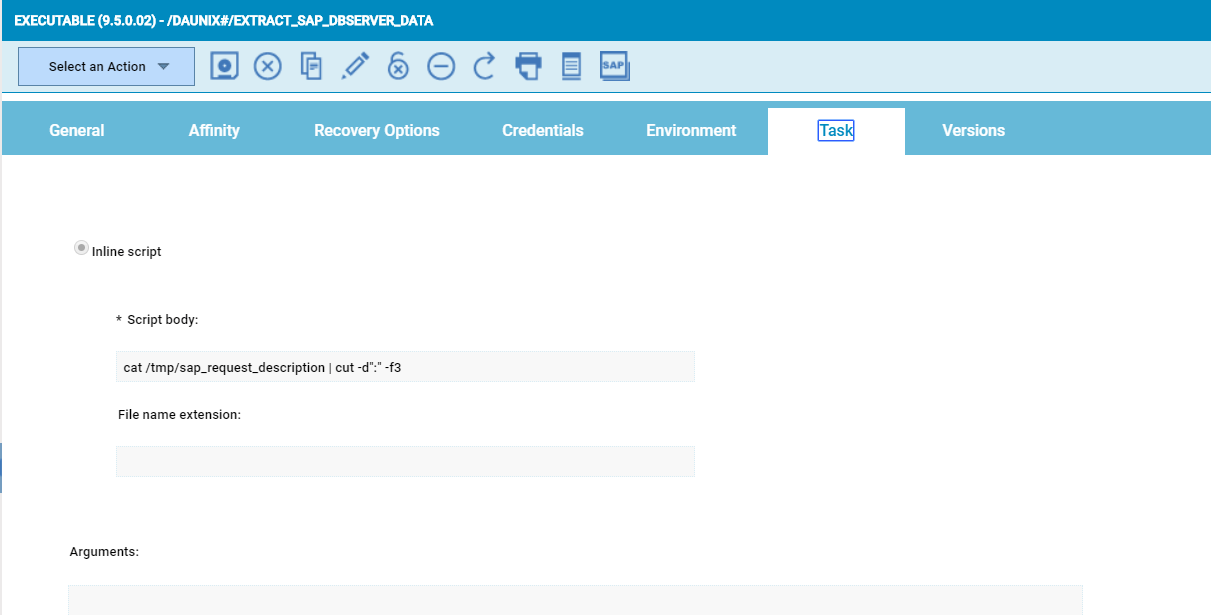
Task: Open the Affinity tab
Action: [x=214, y=131]
